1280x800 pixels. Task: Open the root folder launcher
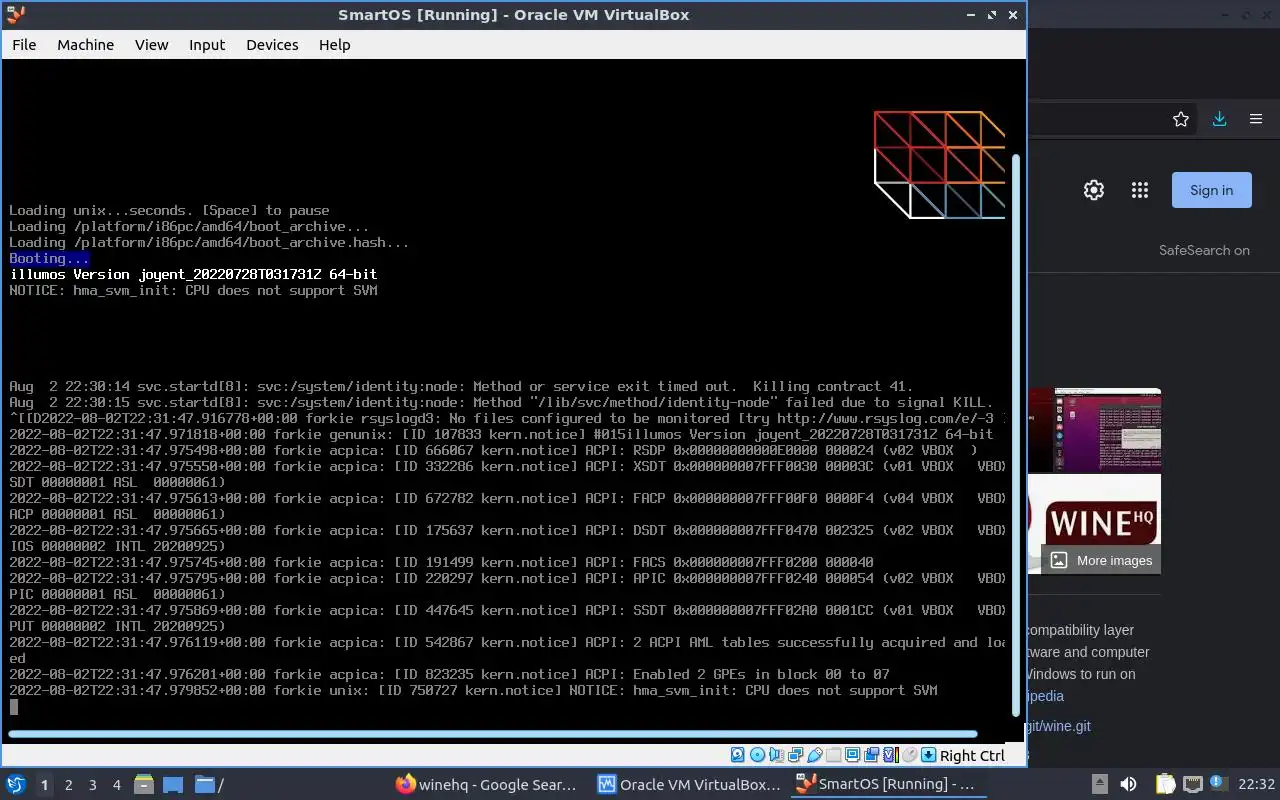[209, 785]
